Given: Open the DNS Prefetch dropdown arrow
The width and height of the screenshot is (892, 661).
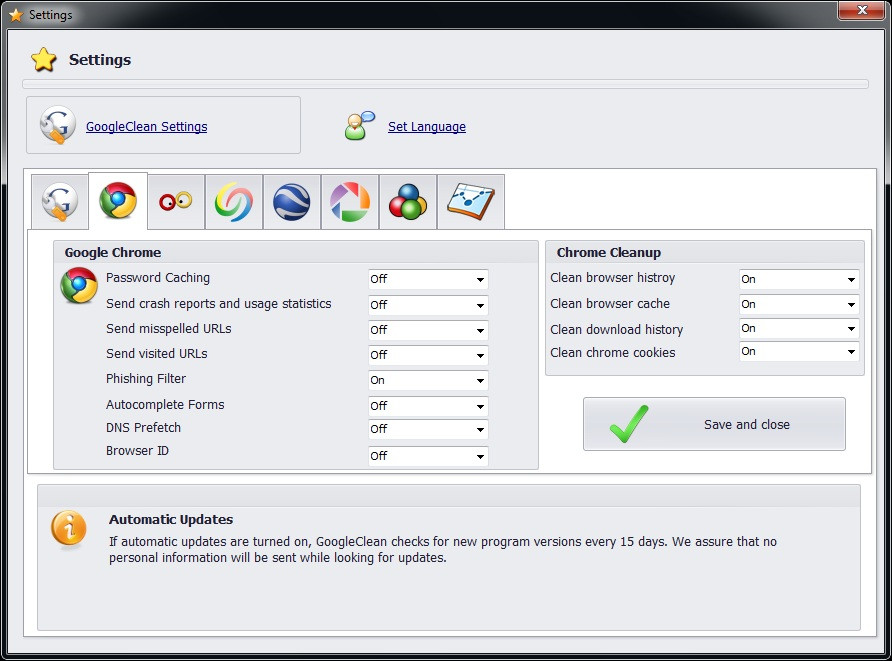Looking at the screenshot, I should click(x=481, y=429).
